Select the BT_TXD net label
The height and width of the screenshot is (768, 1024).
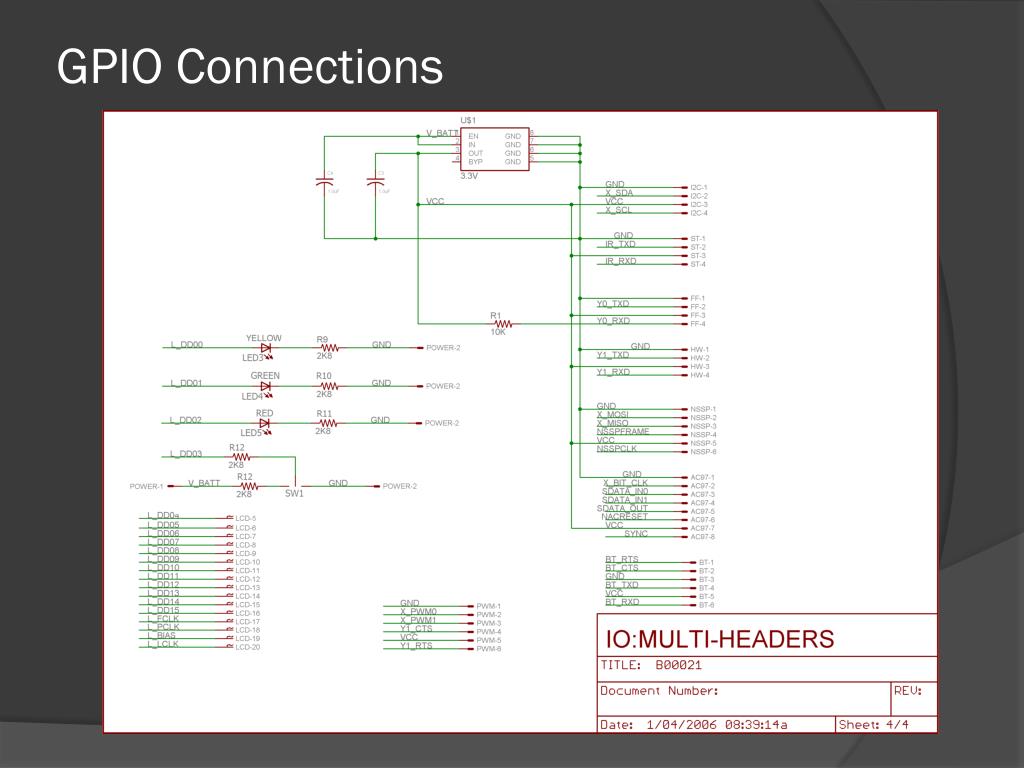click(622, 585)
